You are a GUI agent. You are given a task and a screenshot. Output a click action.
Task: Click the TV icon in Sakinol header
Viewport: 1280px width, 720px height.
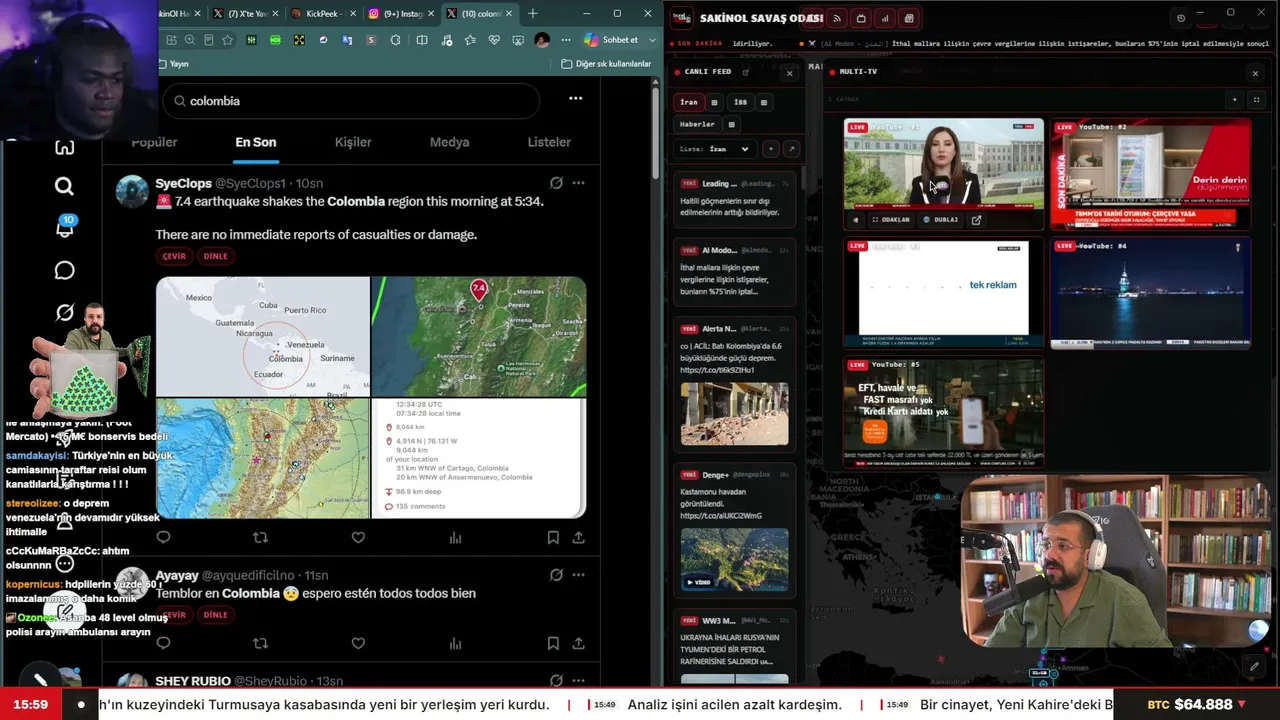pyautogui.click(x=861, y=18)
